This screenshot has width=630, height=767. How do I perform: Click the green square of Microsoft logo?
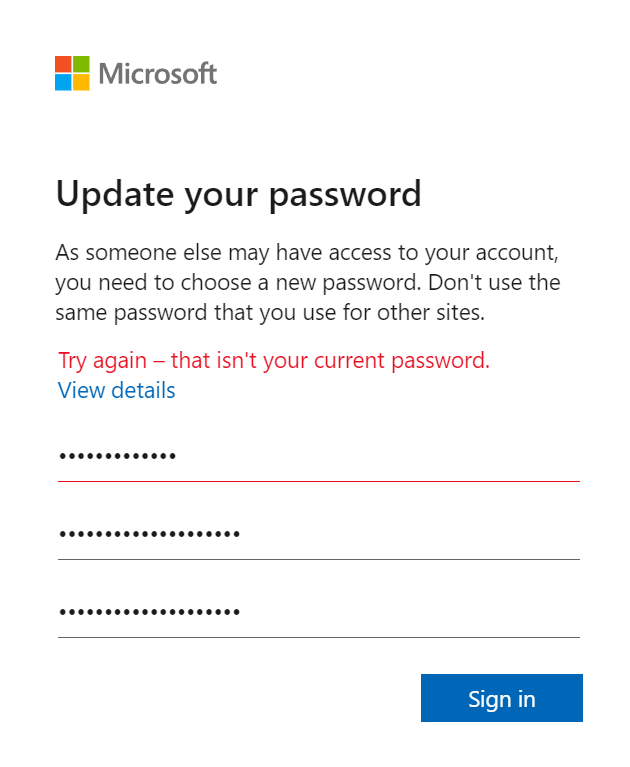81,64
